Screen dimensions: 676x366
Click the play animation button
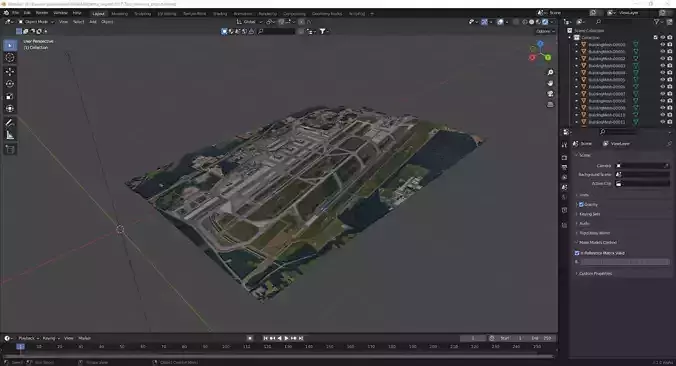click(x=286, y=338)
